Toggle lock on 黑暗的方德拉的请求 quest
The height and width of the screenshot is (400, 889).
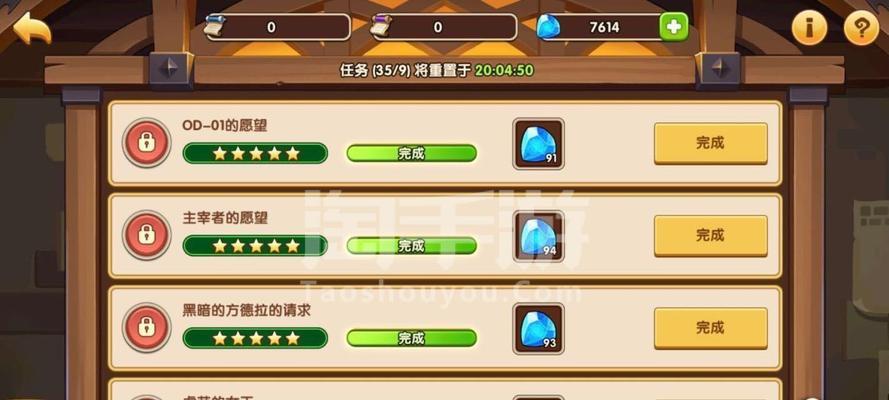point(147,327)
